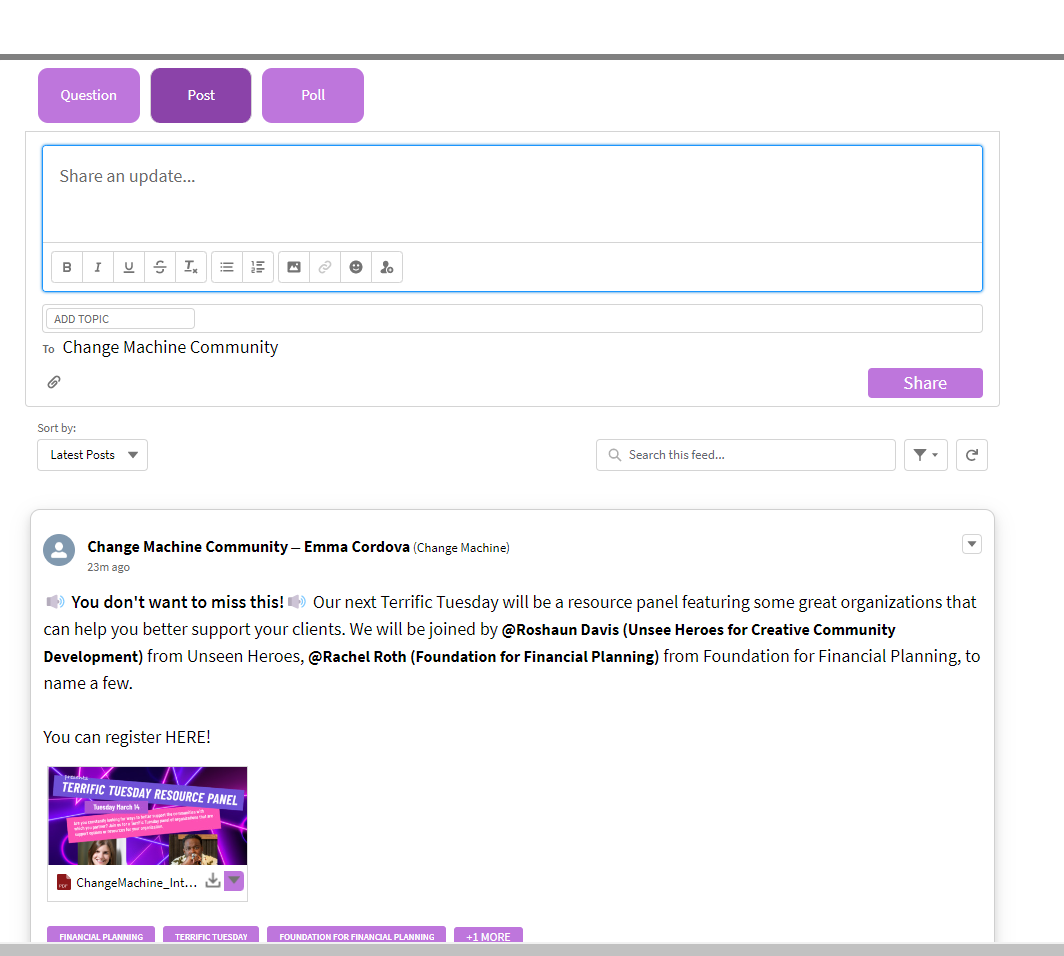Mention a person with the user icon

pos(387,267)
